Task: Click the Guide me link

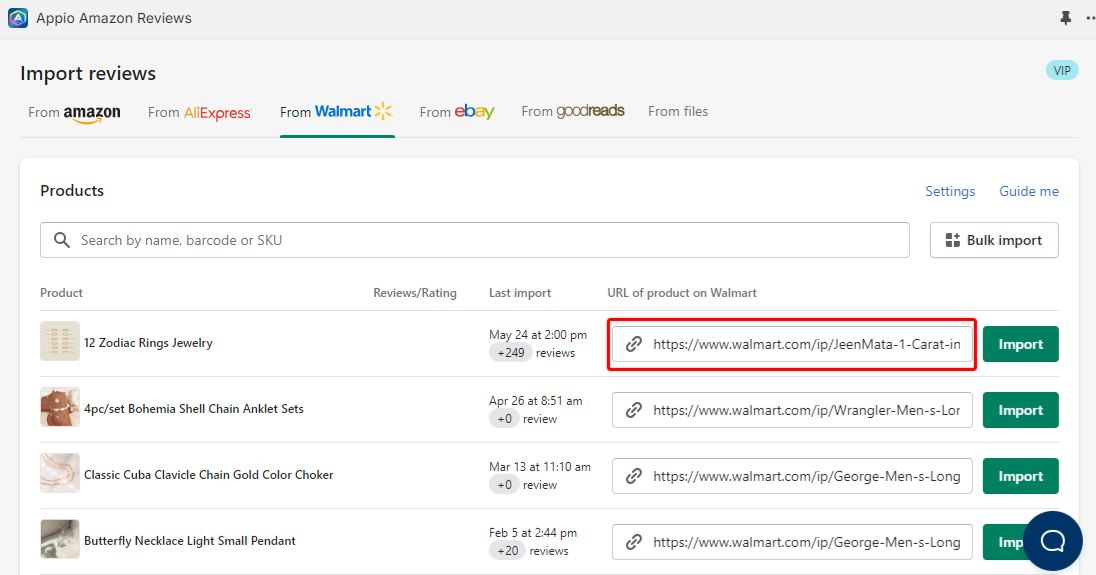Action: (1028, 191)
